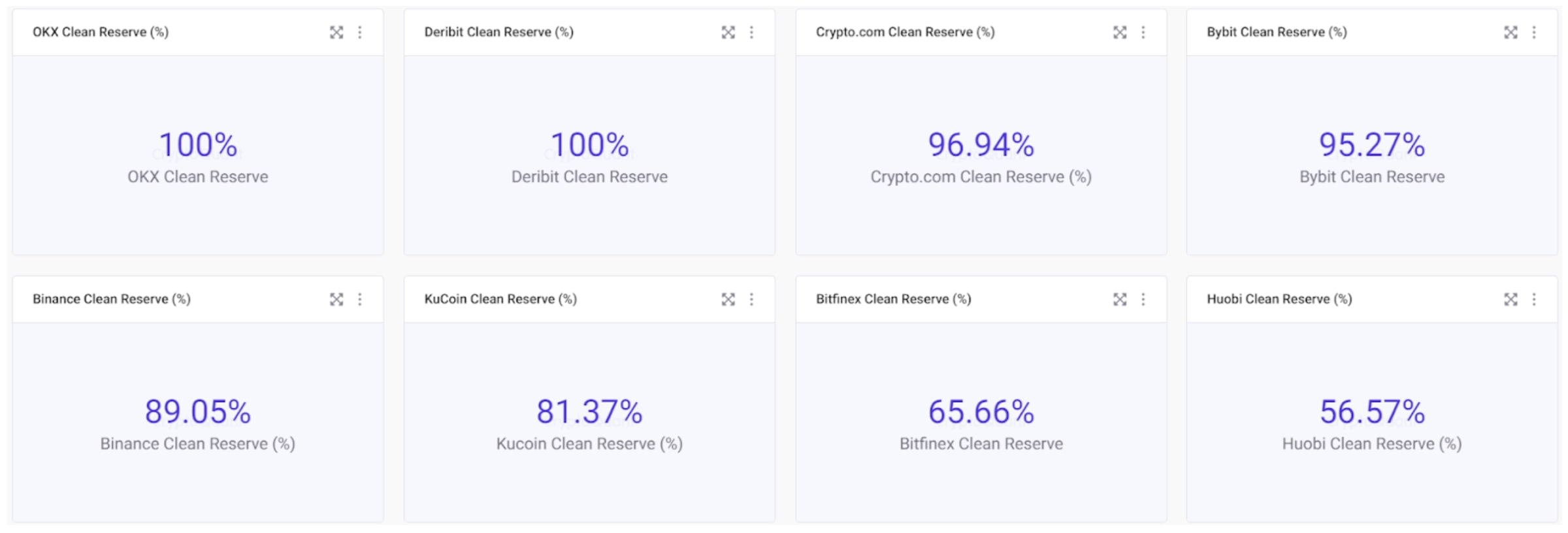The width and height of the screenshot is (1568, 533).
Task: Click the 56.57% Huobi reserve value
Action: 1372,411
